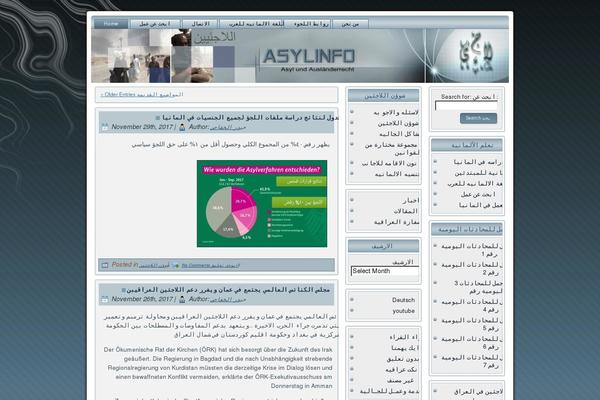
Task: Open the author name link on the November 29th post
Action: tap(228, 127)
